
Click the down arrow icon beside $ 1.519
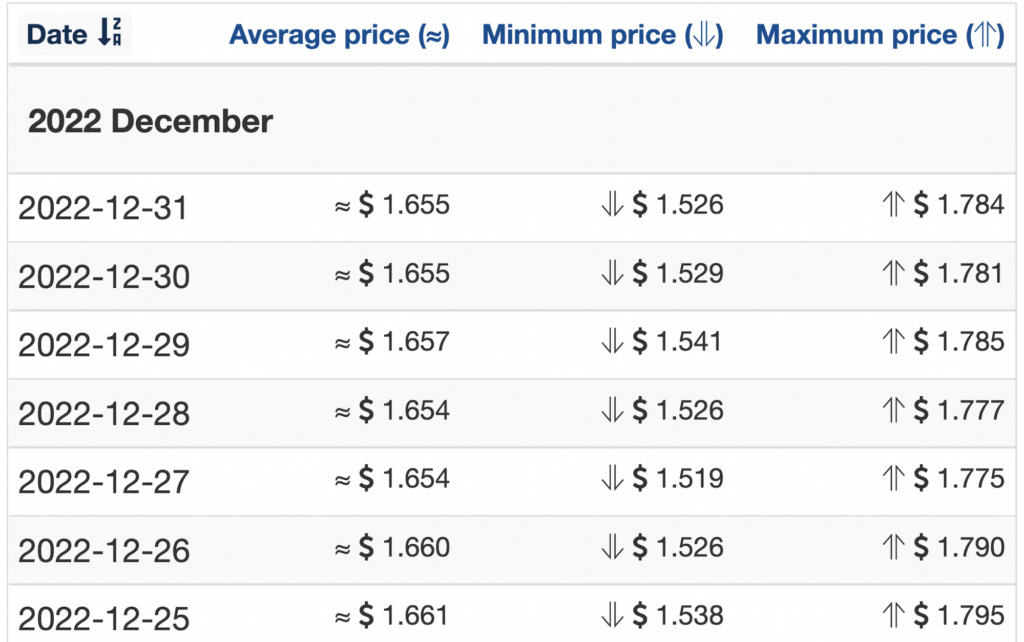[612, 478]
